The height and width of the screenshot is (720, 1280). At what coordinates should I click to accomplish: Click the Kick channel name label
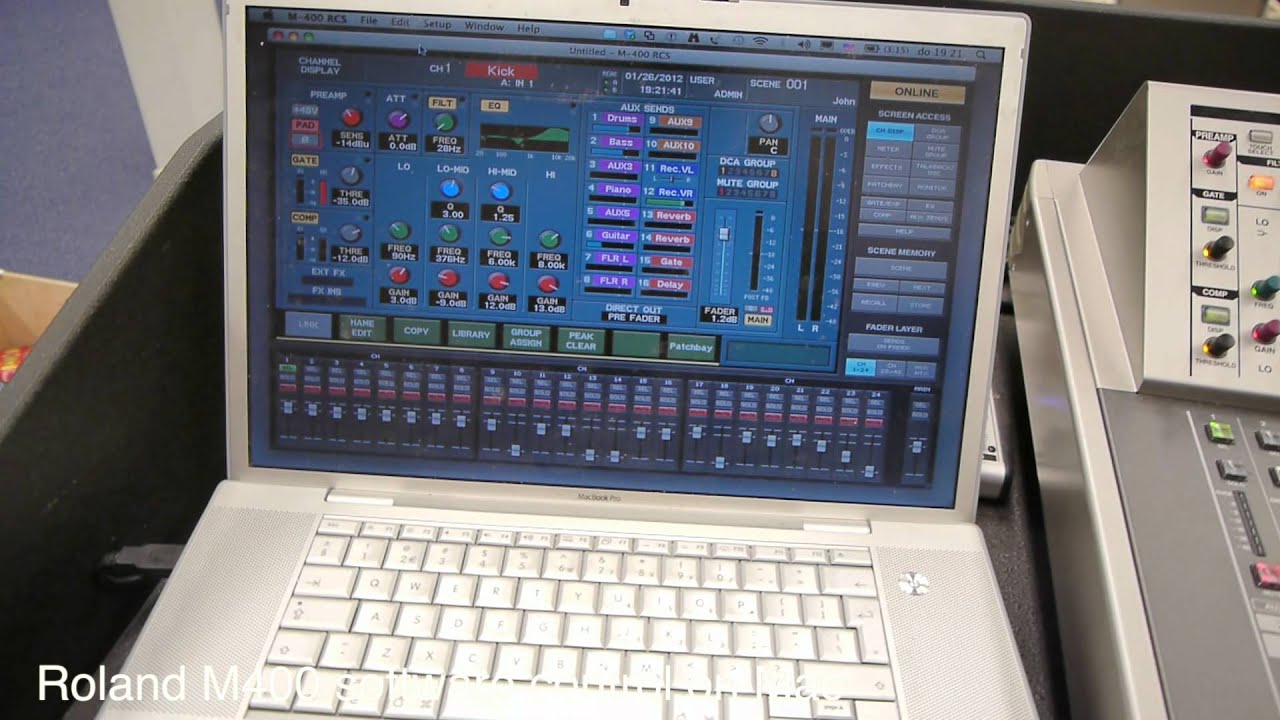[499, 71]
